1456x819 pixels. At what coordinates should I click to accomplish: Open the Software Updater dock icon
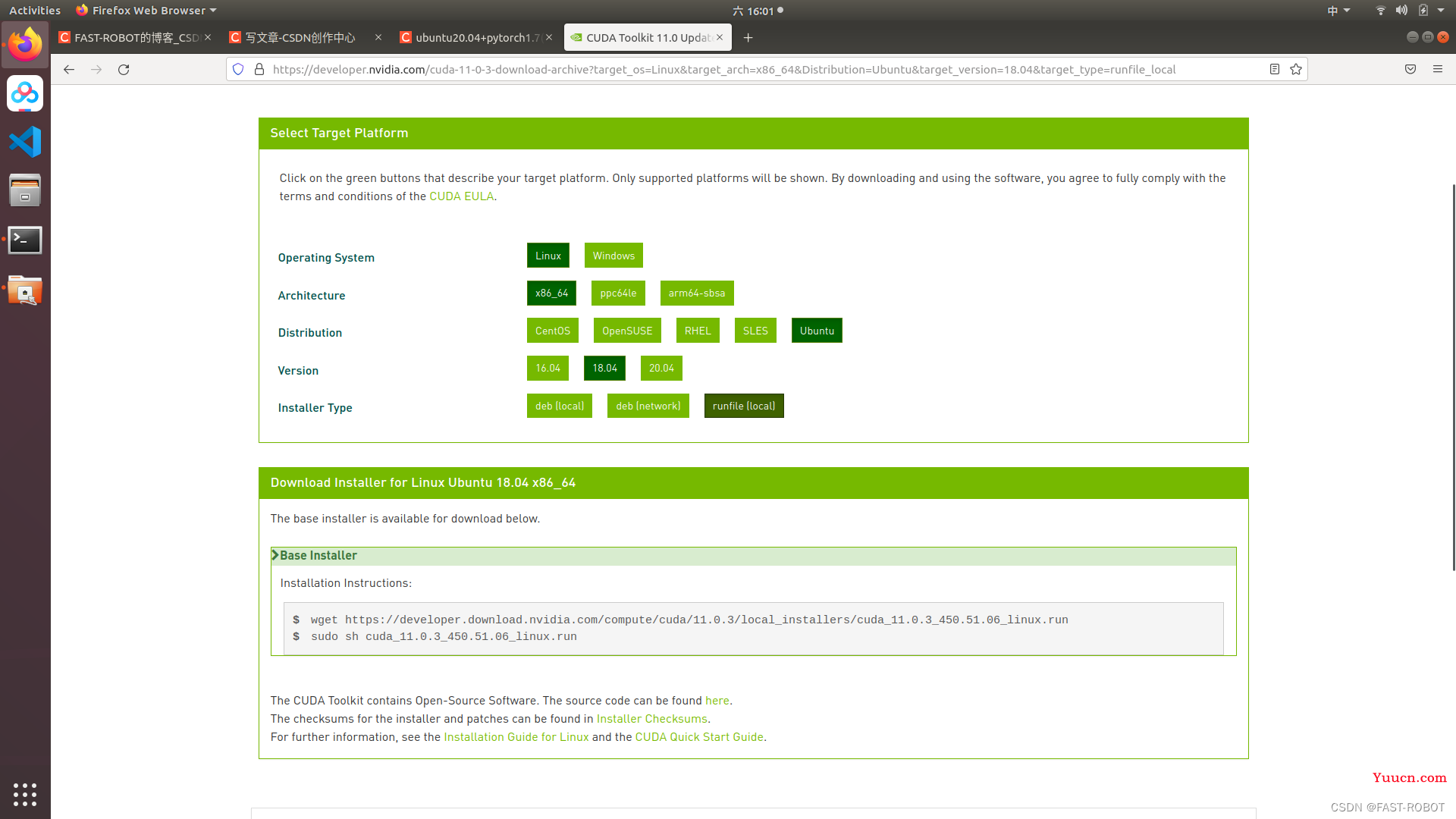[x=25, y=290]
